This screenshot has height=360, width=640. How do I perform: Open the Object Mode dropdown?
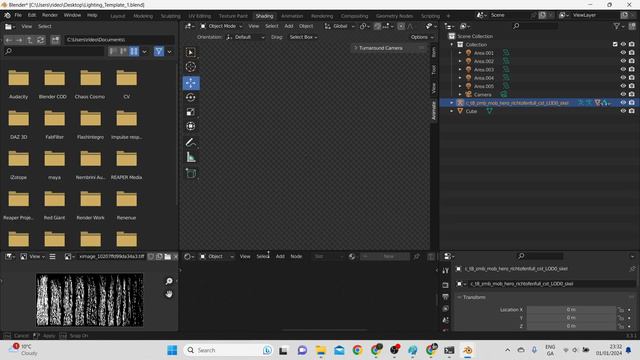click(x=221, y=26)
